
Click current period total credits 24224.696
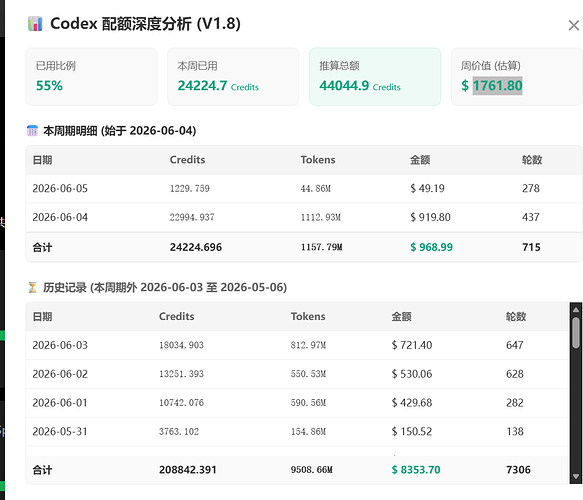(x=196, y=247)
